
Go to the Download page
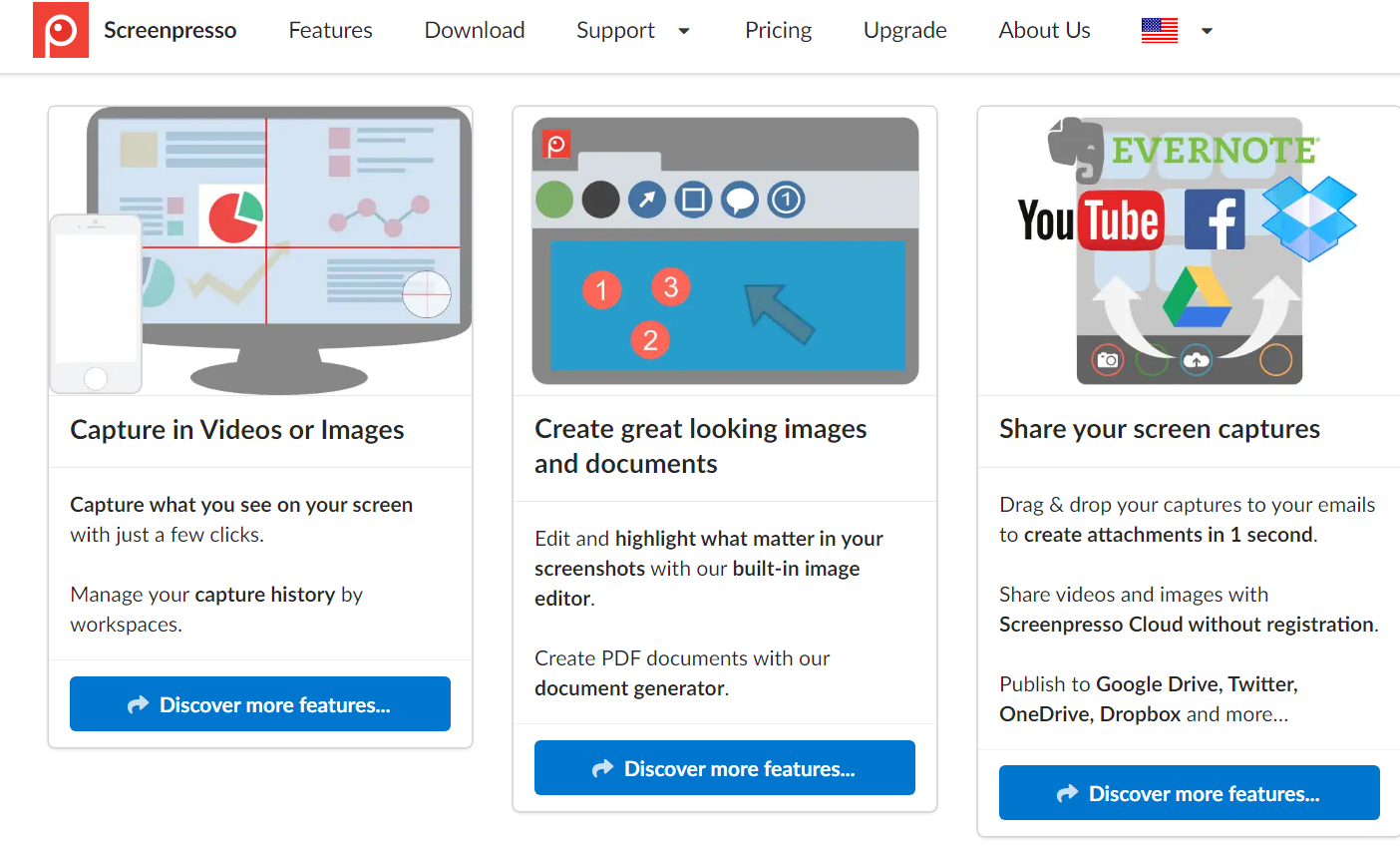point(475,30)
